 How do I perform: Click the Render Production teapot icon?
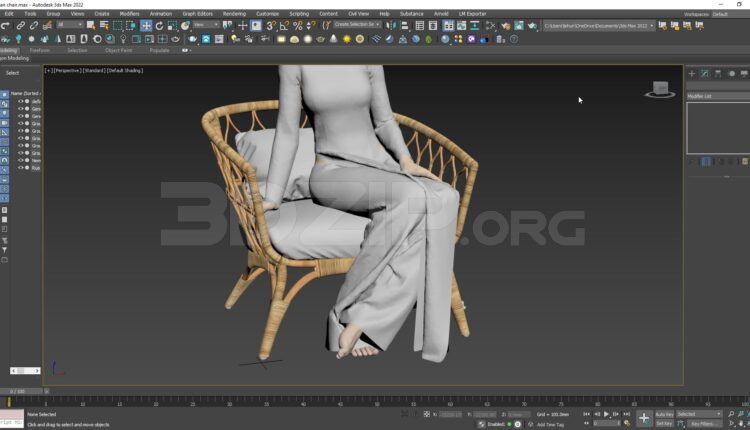532,25
